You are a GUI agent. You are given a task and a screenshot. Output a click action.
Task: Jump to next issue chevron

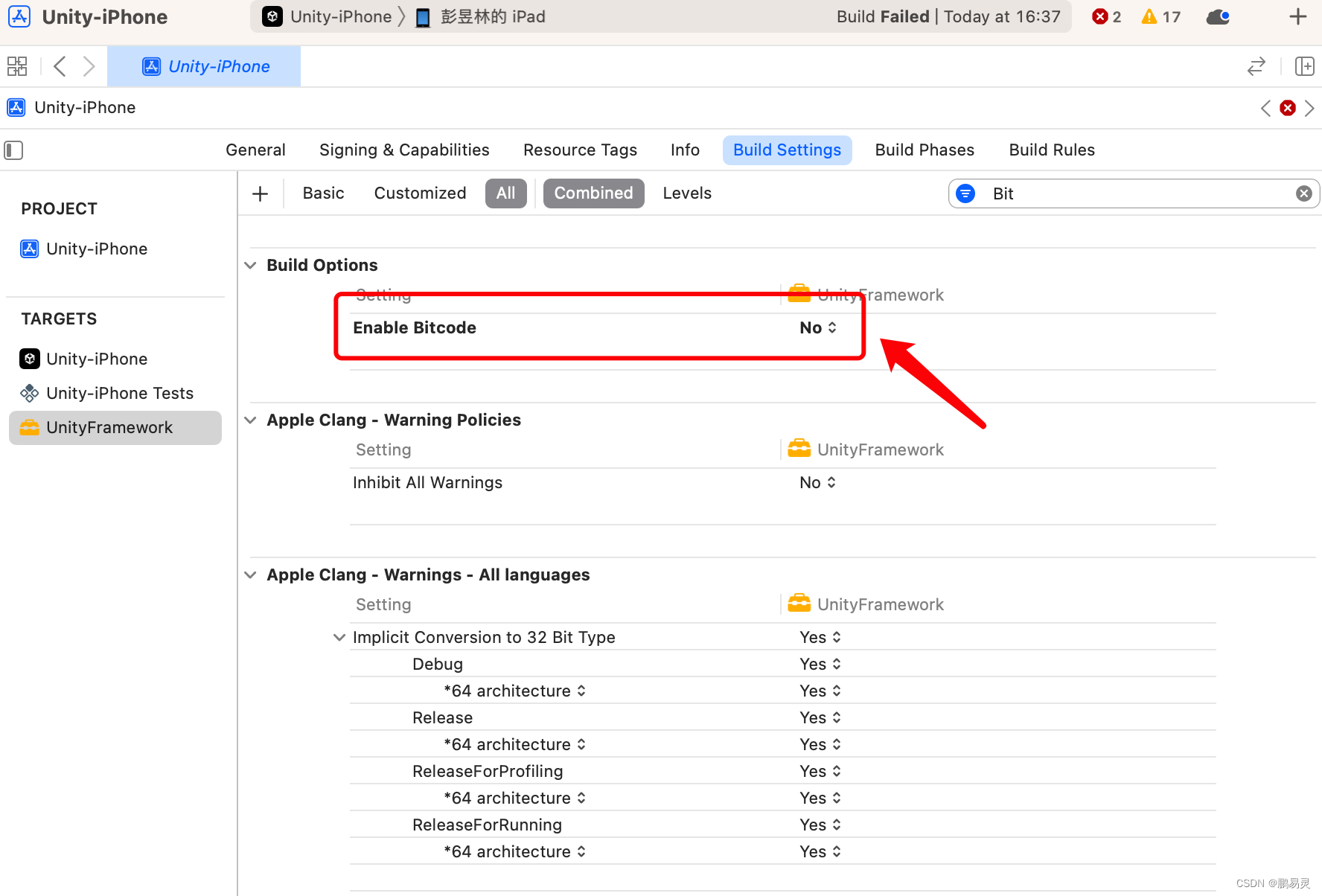pos(1309,108)
